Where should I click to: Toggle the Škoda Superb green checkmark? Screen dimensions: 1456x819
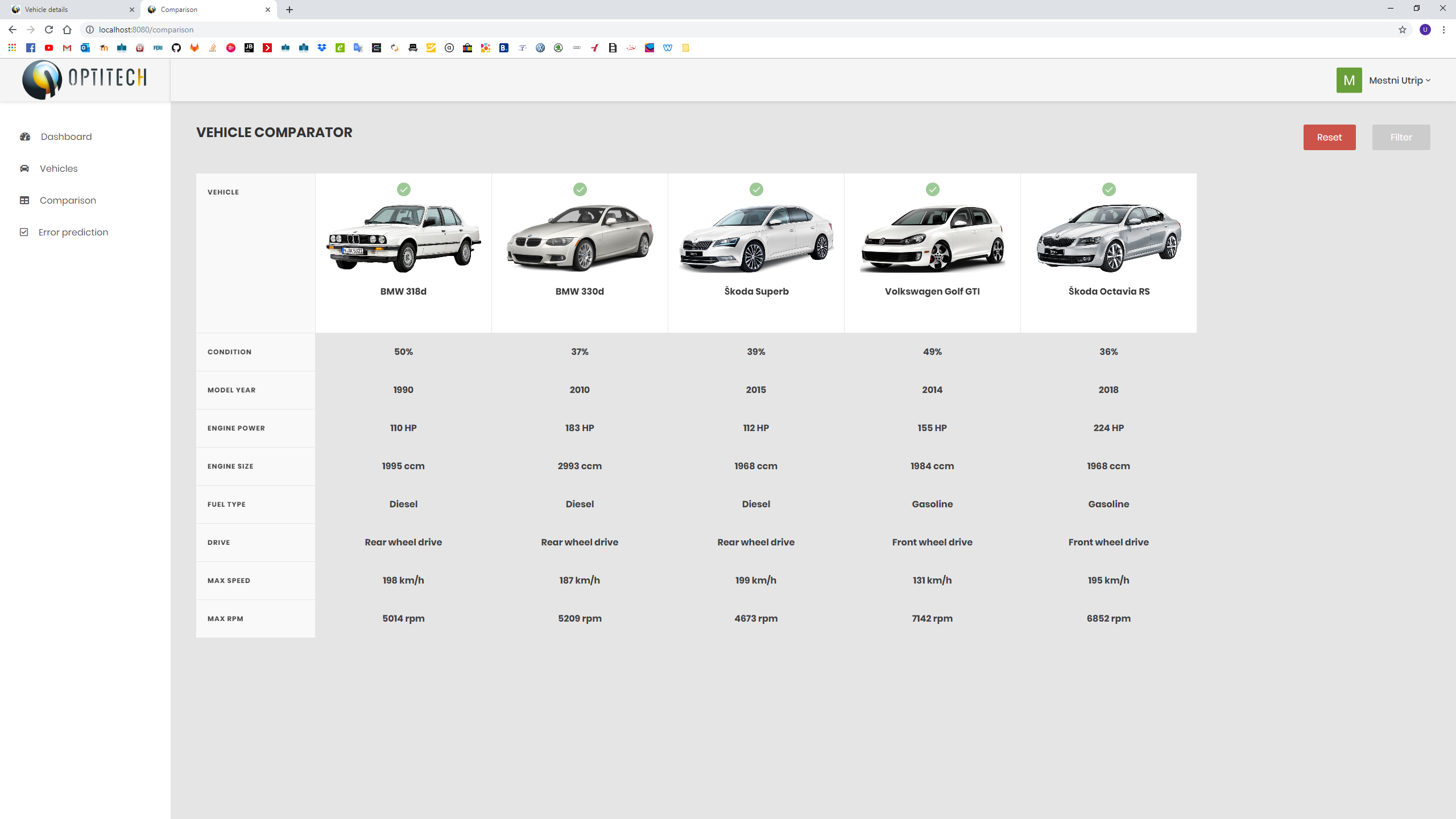coord(756,189)
